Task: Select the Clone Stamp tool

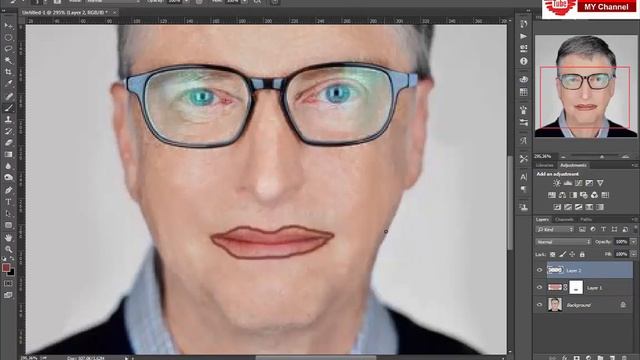Action: pyautogui.click(x=8, y=120)
